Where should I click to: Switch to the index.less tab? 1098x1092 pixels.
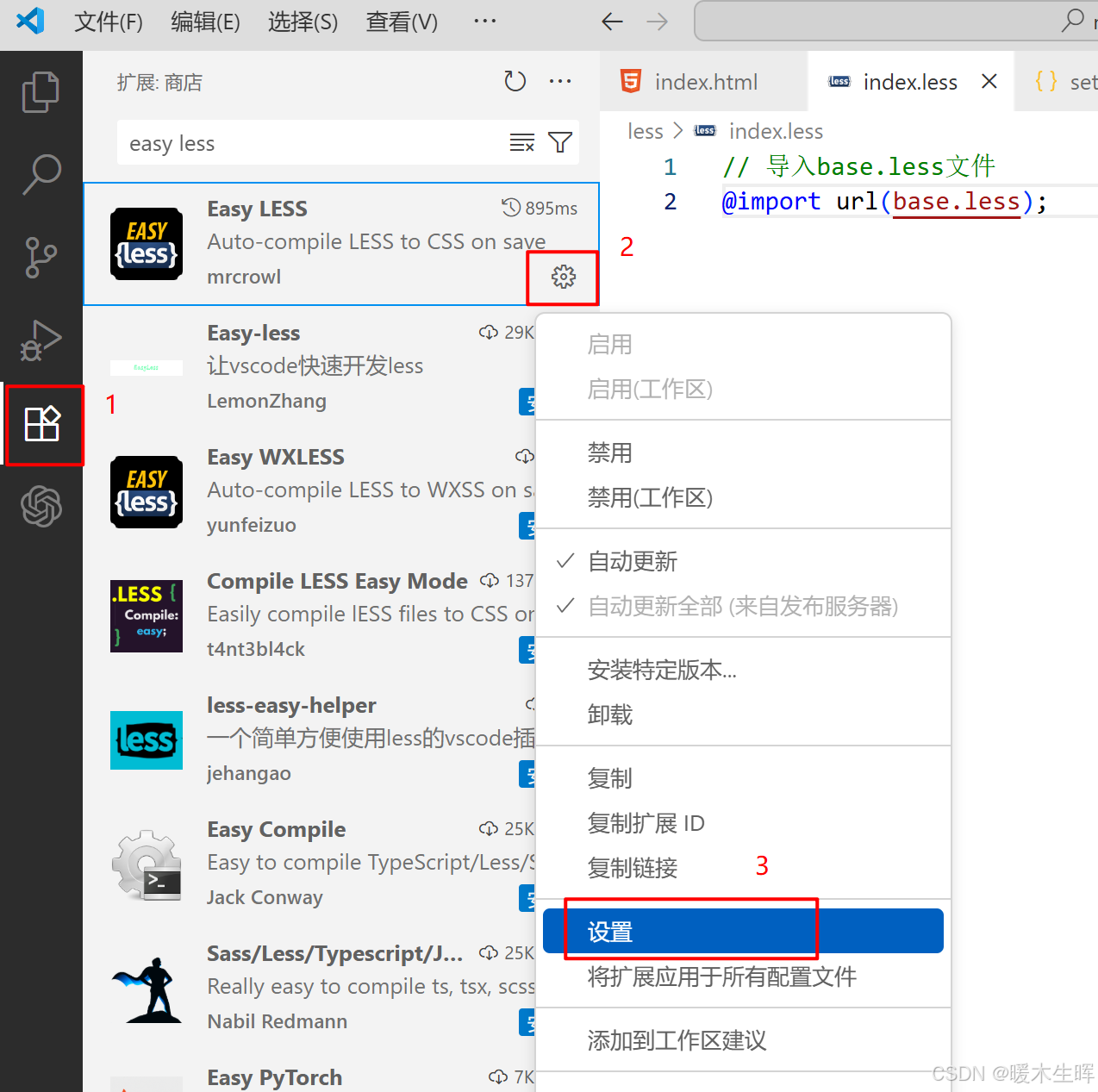[910, 82]
